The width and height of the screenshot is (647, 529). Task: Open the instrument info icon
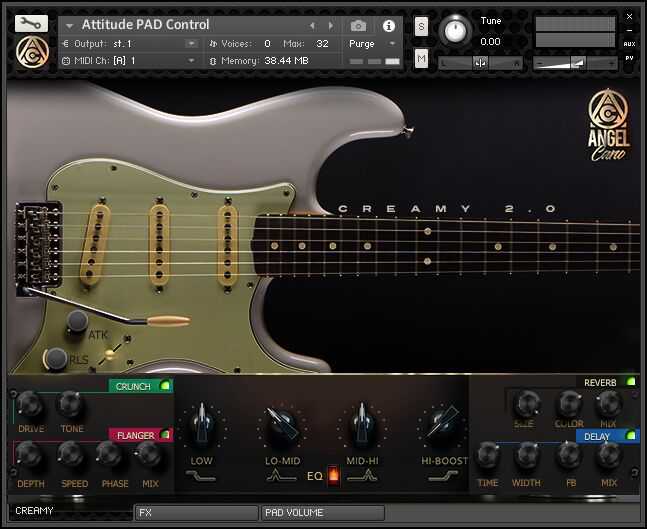[389, 26]
